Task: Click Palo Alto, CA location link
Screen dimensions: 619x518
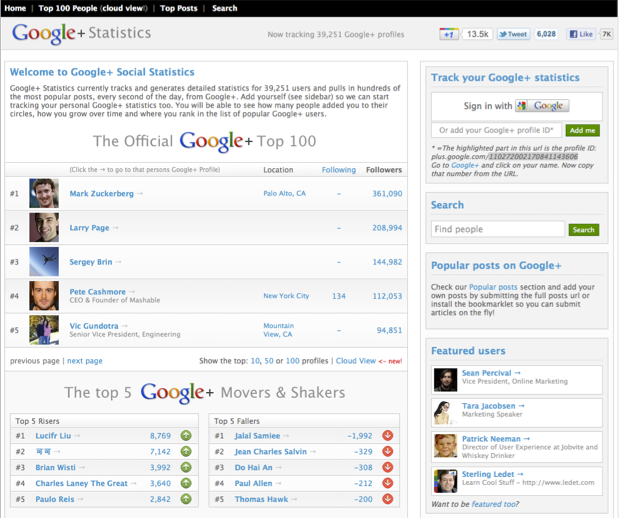Action: point(285,193)
